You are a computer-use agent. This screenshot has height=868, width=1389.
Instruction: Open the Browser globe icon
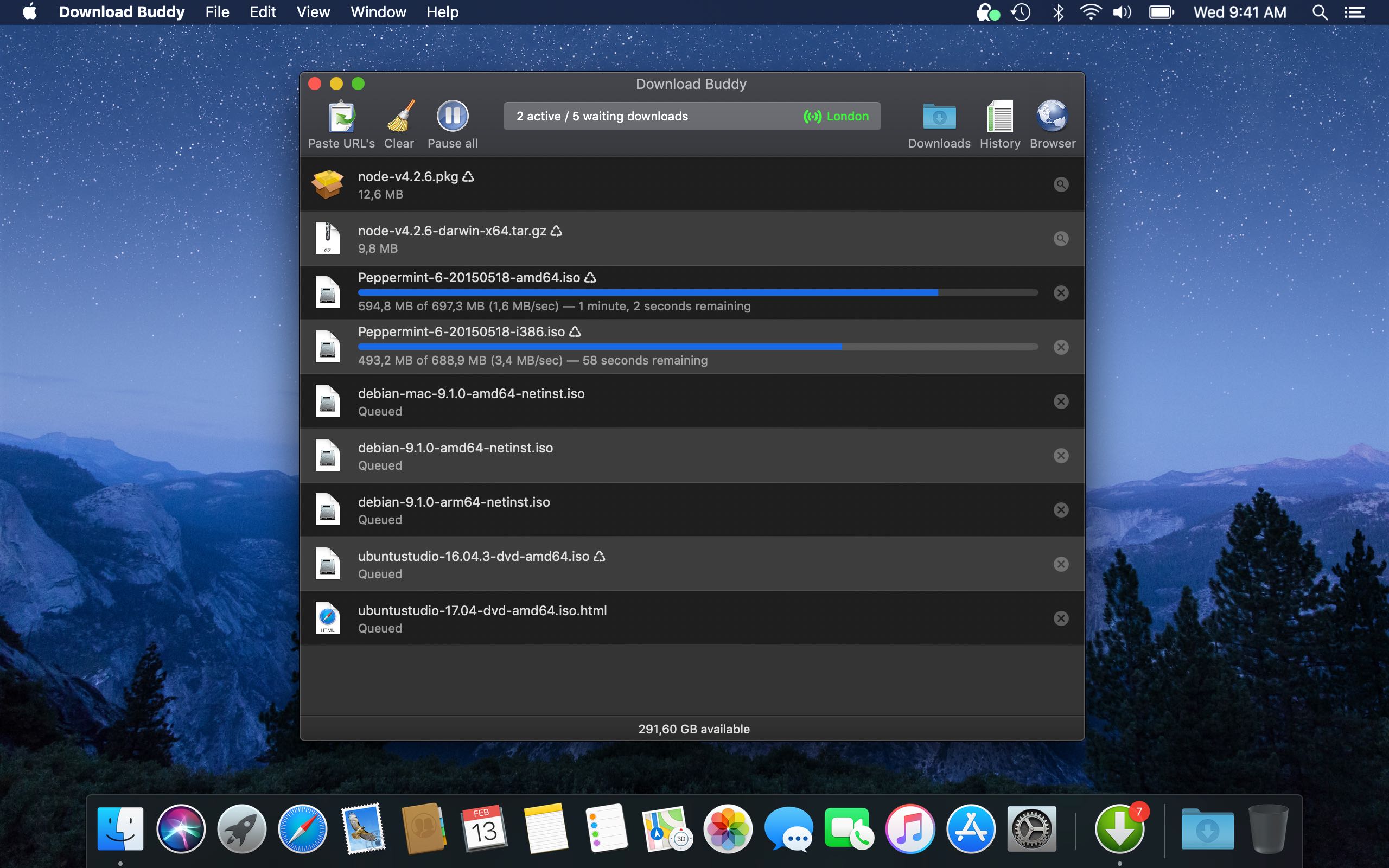[x=1052, y=116]
